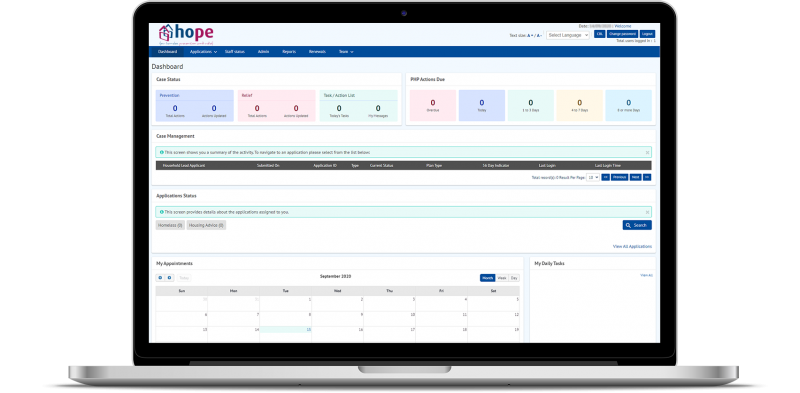Open the 8 or more Days tile

click(x=629, y=105)
